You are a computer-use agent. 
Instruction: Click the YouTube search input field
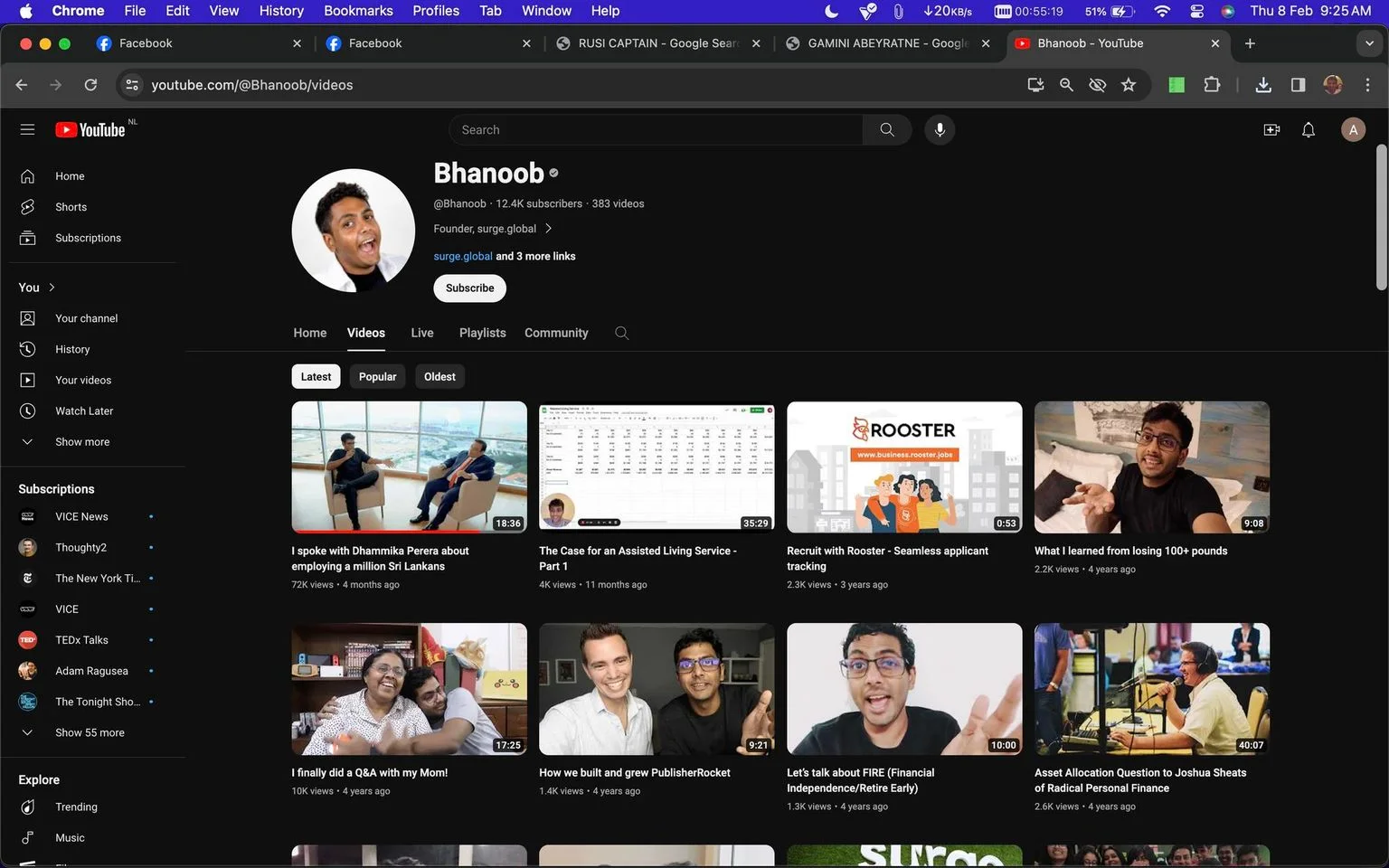pos(656,129)
